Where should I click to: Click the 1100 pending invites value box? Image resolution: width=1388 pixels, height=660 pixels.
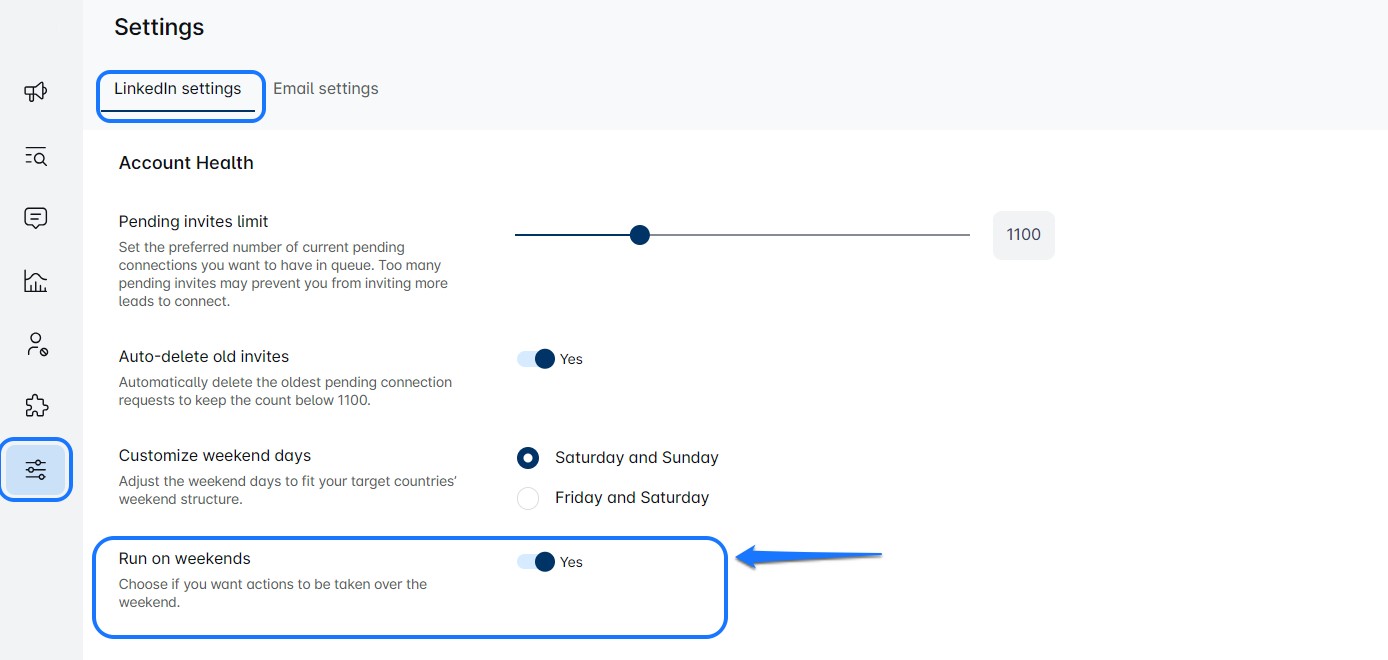[x=1023, y=235]
